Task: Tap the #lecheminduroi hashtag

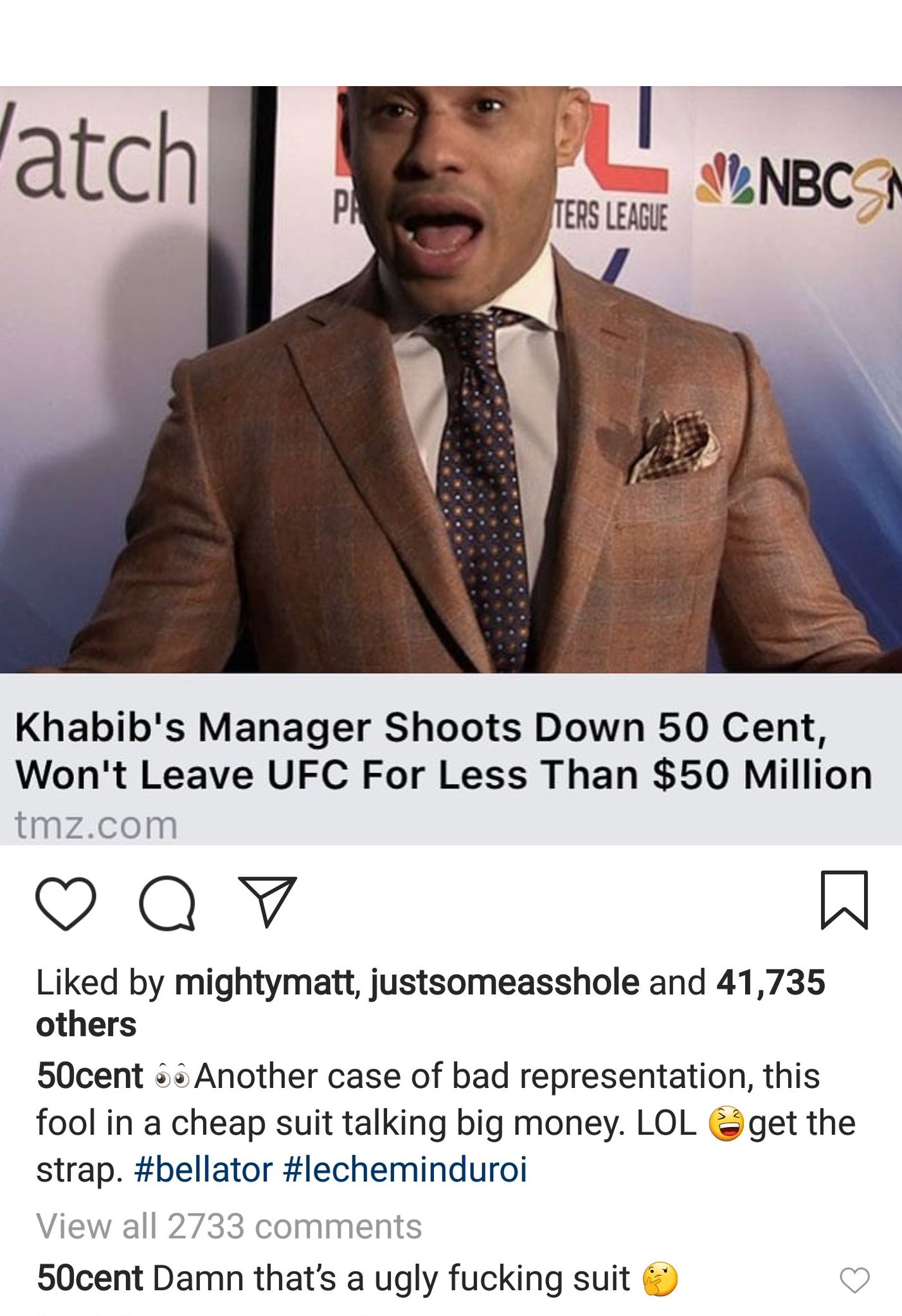Action: tap(405, 1169)
